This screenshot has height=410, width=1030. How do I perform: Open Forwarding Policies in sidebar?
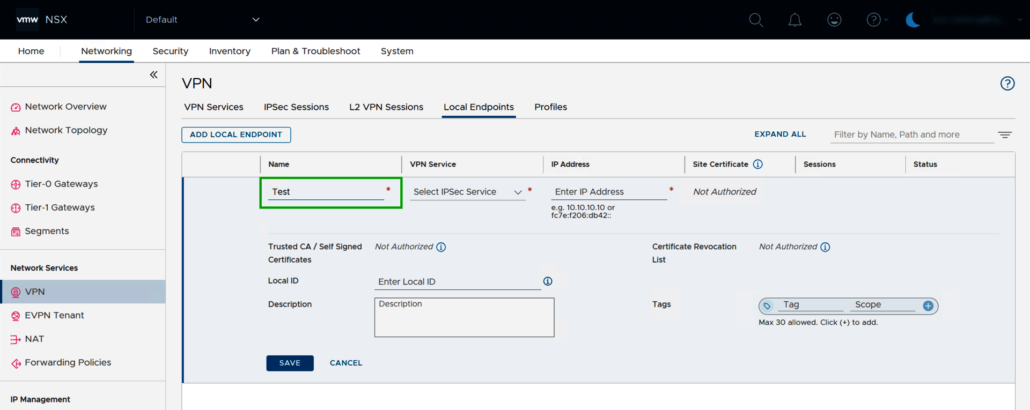tap(68, 363)
